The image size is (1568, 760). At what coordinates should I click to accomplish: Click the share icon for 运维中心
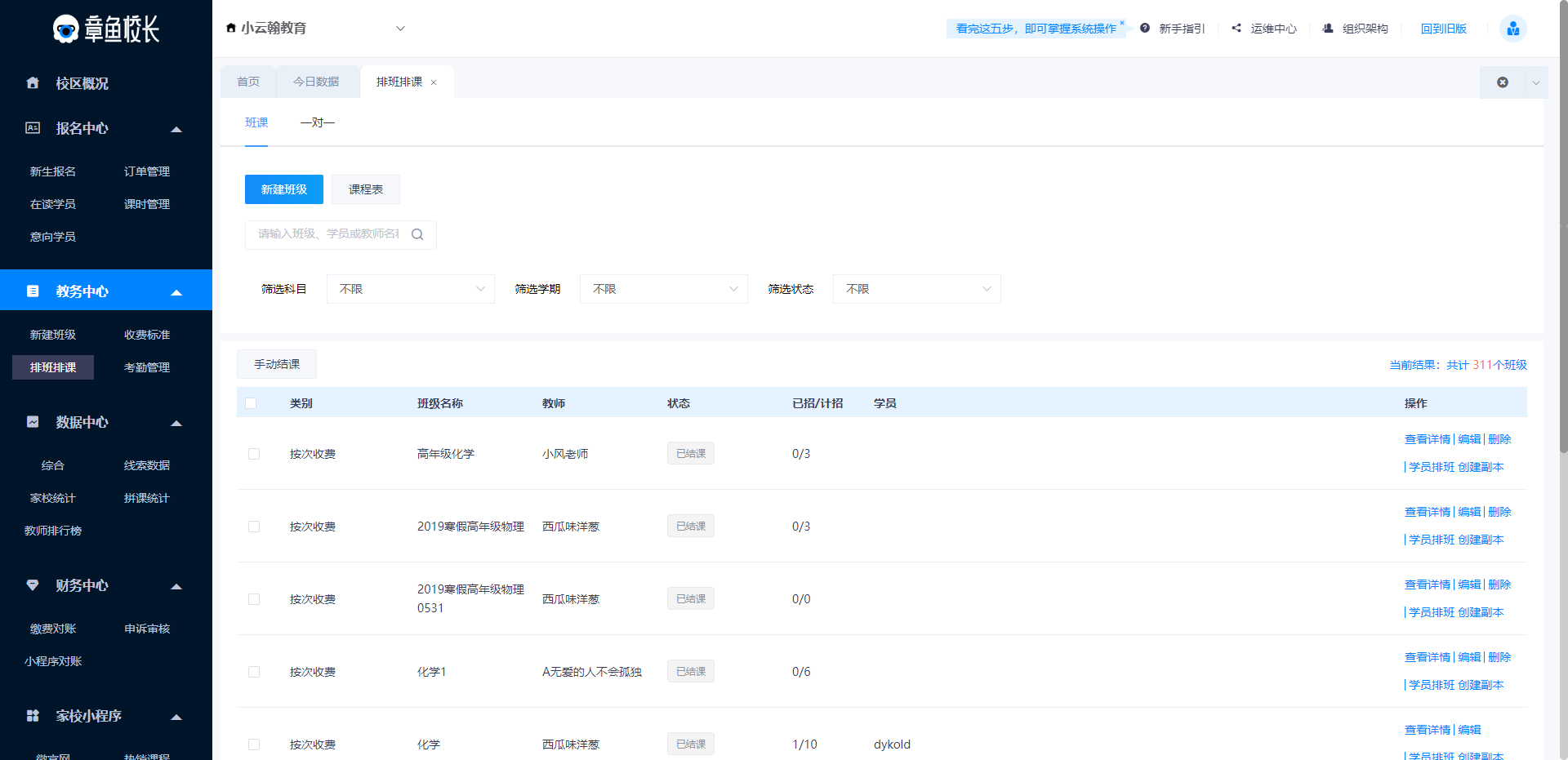[x=1236, y=28]
